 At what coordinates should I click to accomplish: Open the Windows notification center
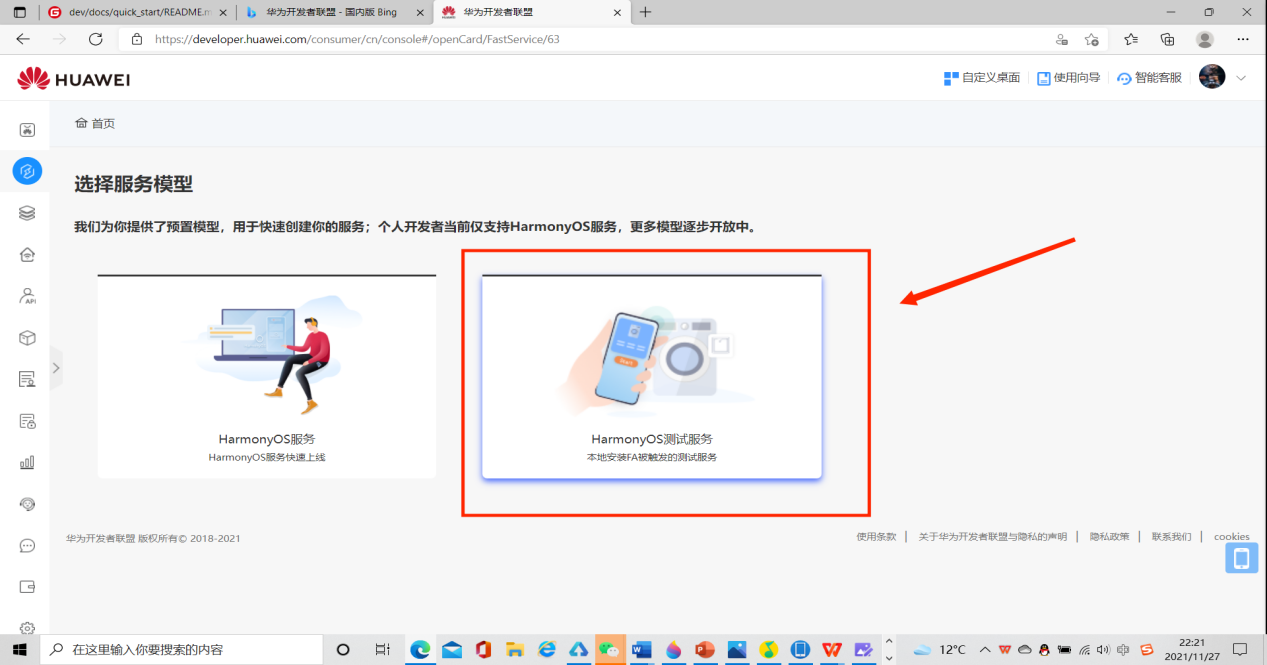pyautogui.click(x=1241, y=649)
